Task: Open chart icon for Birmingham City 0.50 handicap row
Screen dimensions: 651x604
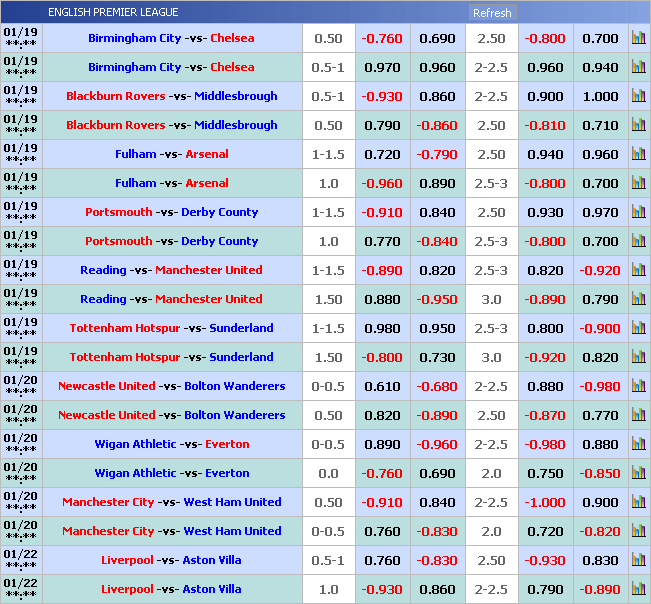Action: click(638, 39)
